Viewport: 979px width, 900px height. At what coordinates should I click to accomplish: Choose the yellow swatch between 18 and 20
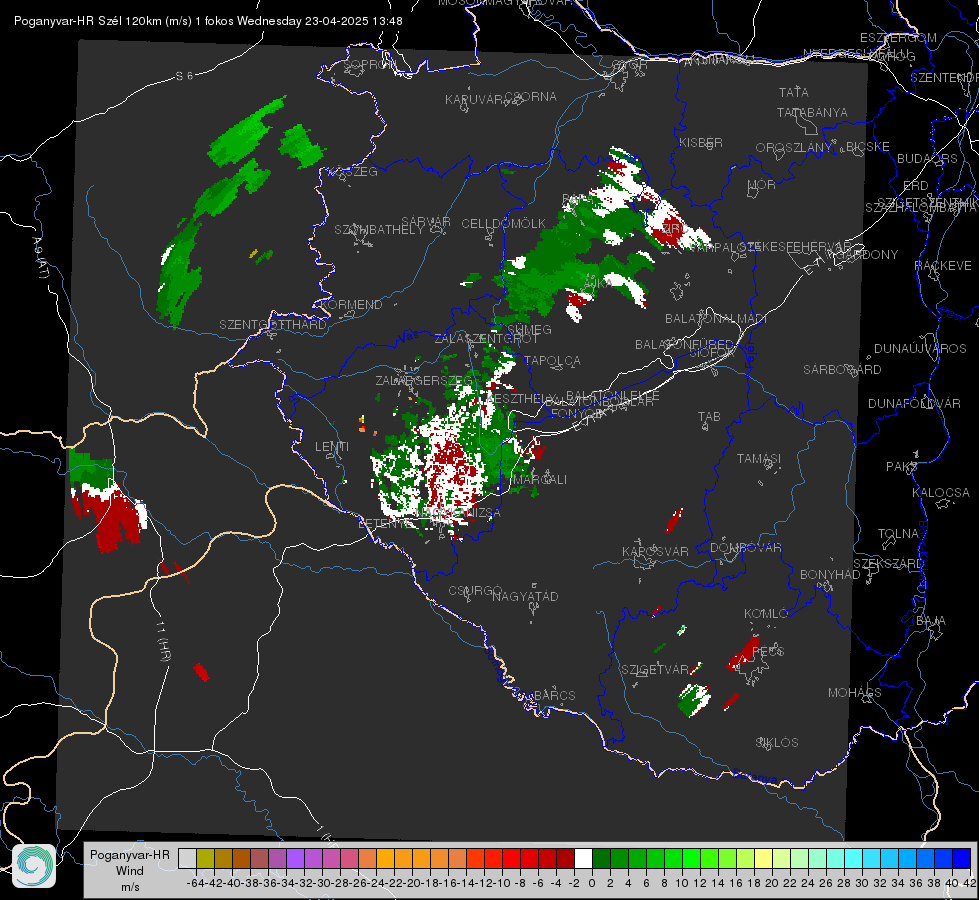[764, 858]
